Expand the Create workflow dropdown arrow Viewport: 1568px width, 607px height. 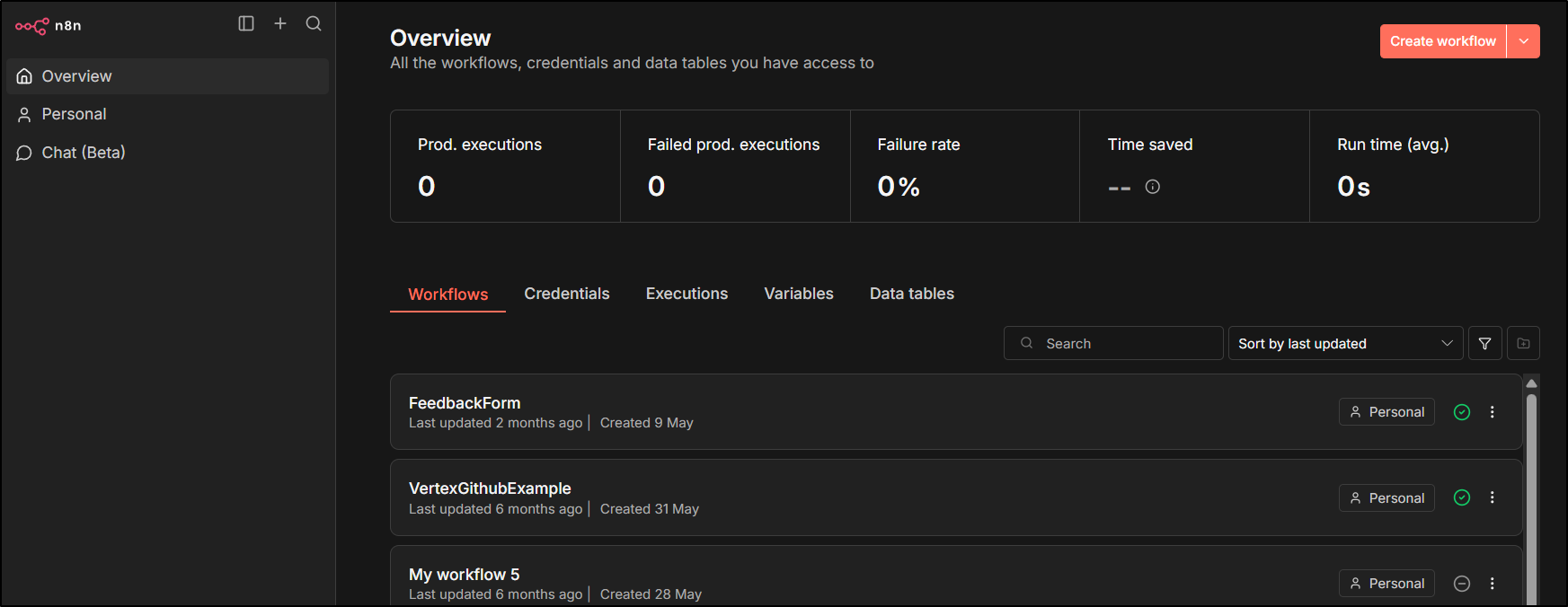coord(1523,41)
